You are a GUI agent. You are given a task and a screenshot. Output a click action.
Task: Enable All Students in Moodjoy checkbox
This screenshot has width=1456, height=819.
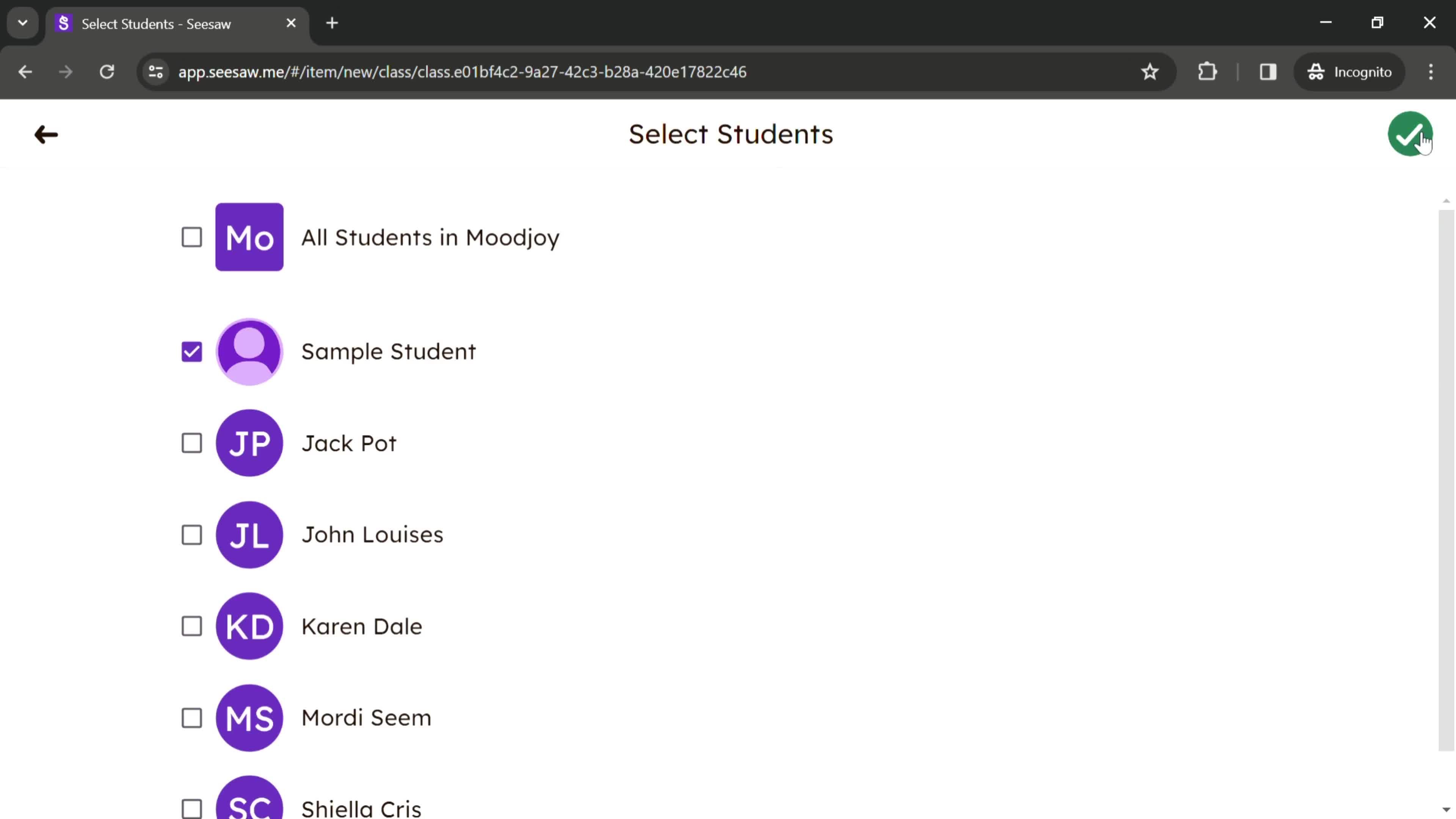191,237
